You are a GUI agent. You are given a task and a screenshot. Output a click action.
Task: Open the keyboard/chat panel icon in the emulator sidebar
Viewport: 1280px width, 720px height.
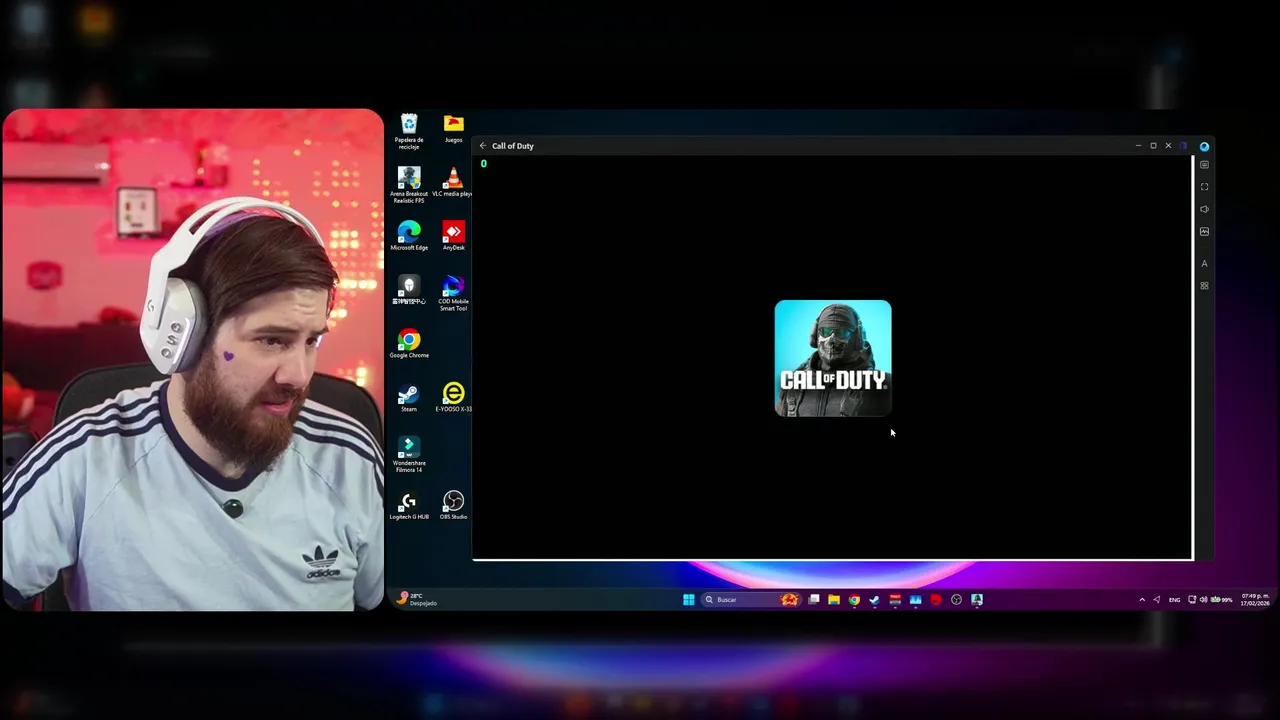point(1204,164)
